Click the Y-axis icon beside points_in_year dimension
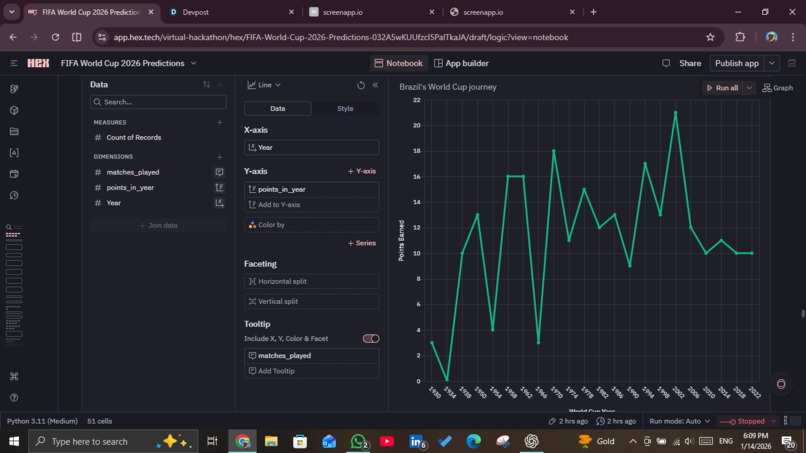 point(219,188)
